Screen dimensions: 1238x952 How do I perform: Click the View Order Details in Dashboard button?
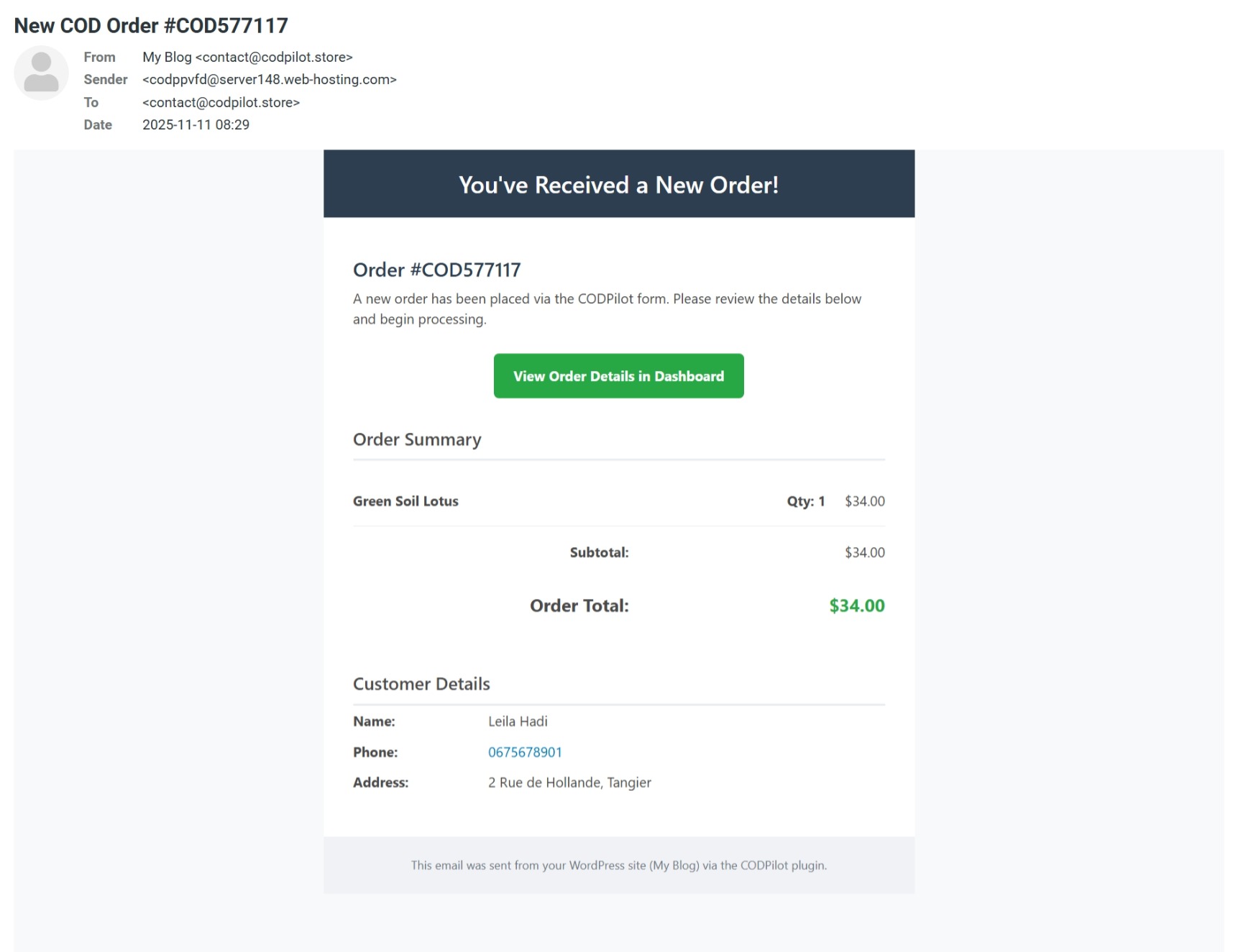[618, 376]
